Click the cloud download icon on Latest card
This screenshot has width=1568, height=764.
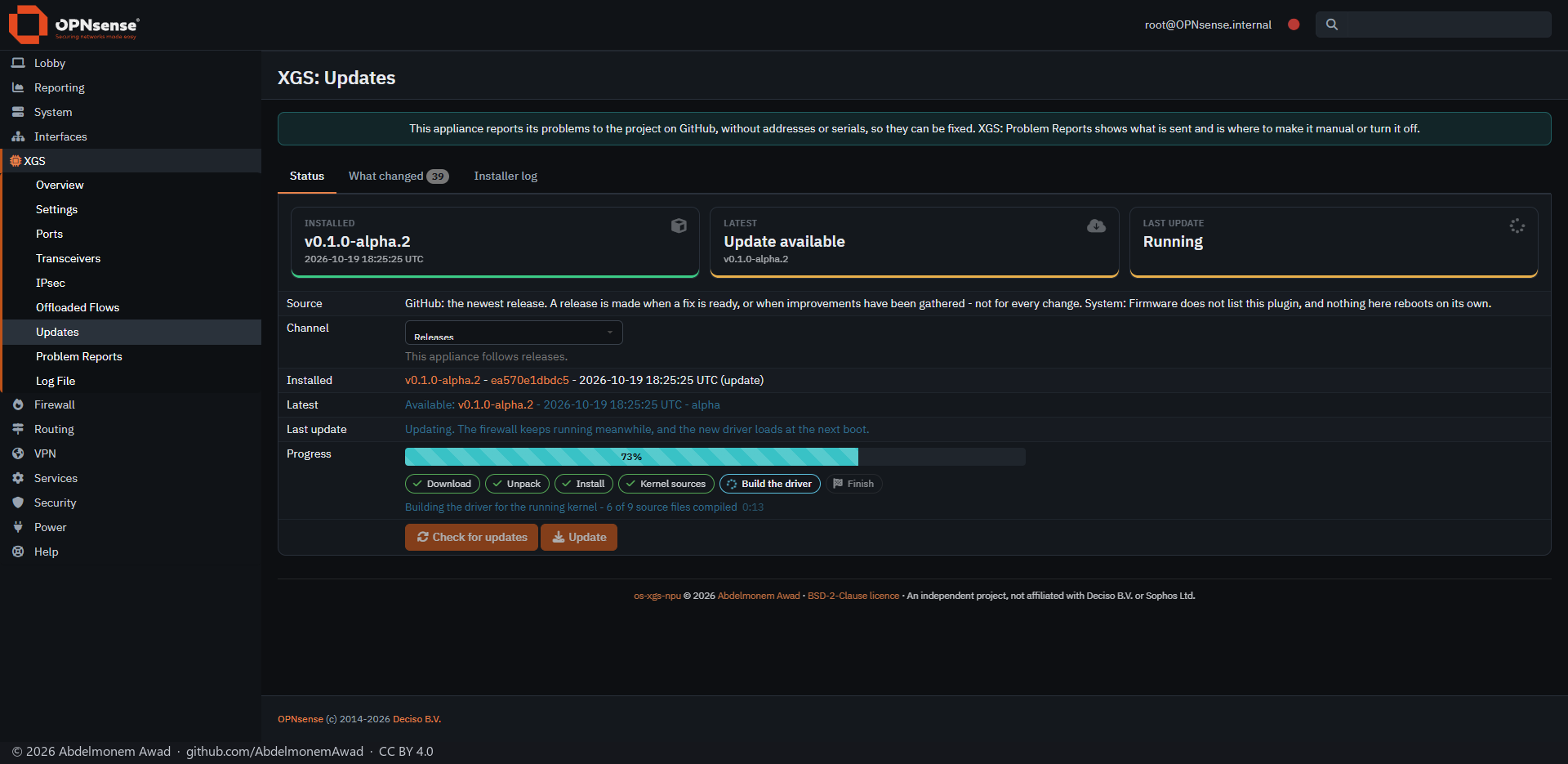click(1097, 226)
